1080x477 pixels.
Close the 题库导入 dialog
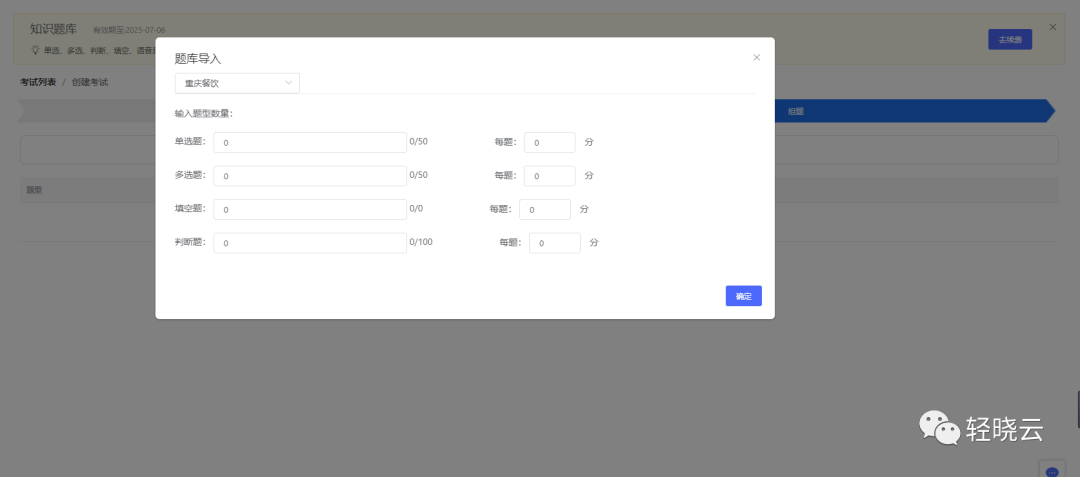pos(756,58)
